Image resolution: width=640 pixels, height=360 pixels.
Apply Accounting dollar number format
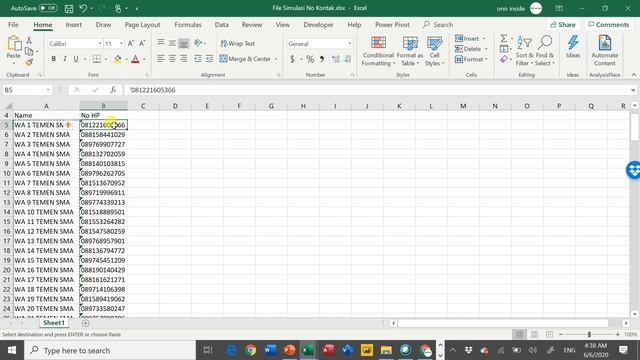tap(292, 59)
